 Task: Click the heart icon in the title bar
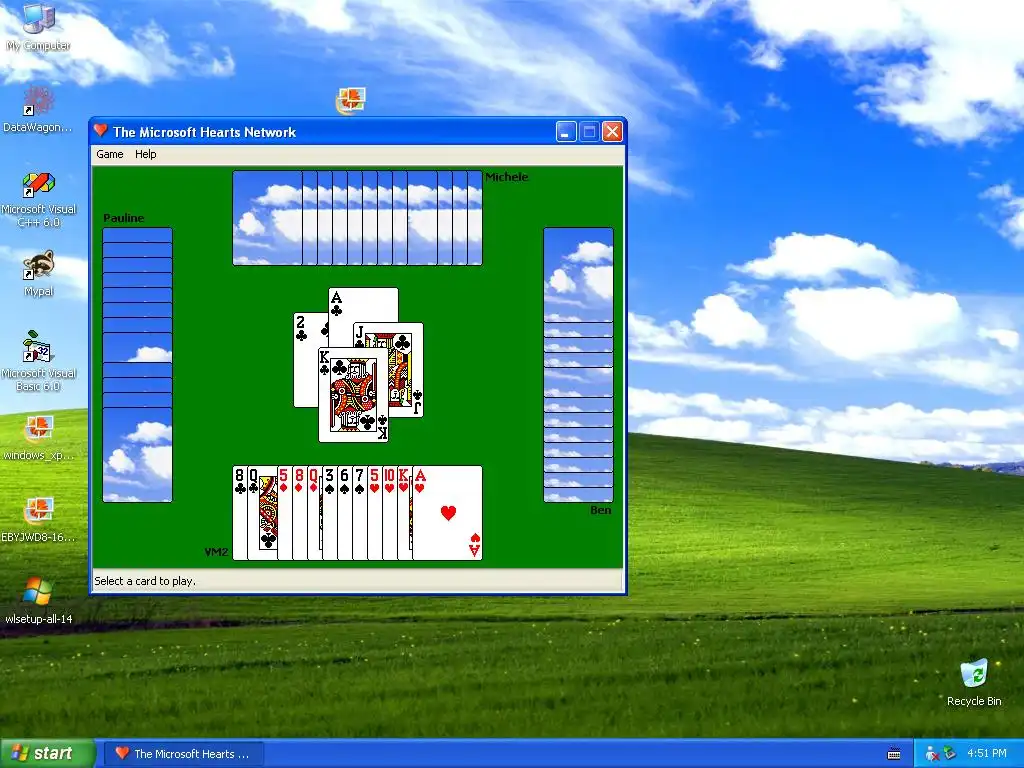tap(100, 131)
